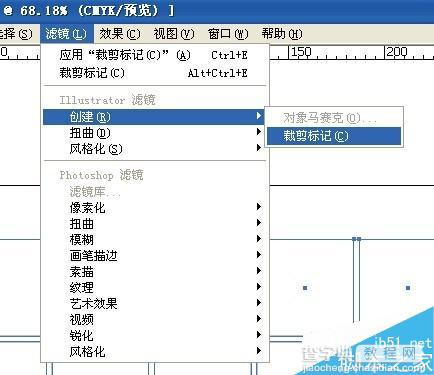Select 裁剪标记(C) with Alt+Ctrl+E shortcut
The height and width of the screenshot is (375, 434).
(155, 73)
